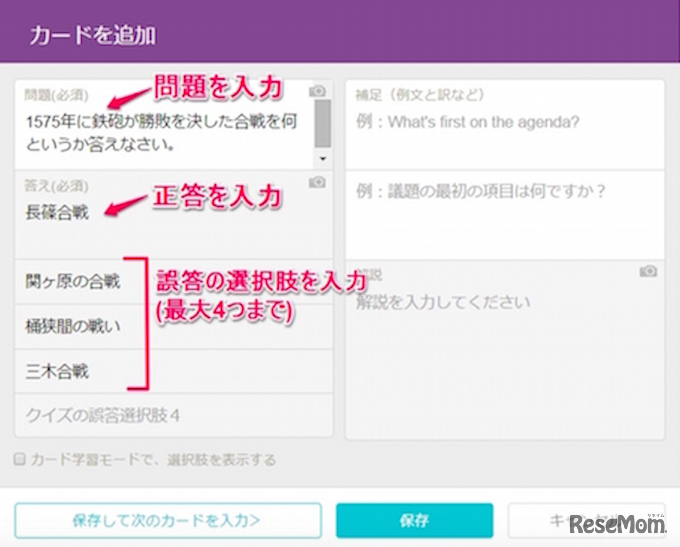Focus the answer field containing 長篠合戦
This screenshot has height=547, width=680.
point(173,215)
